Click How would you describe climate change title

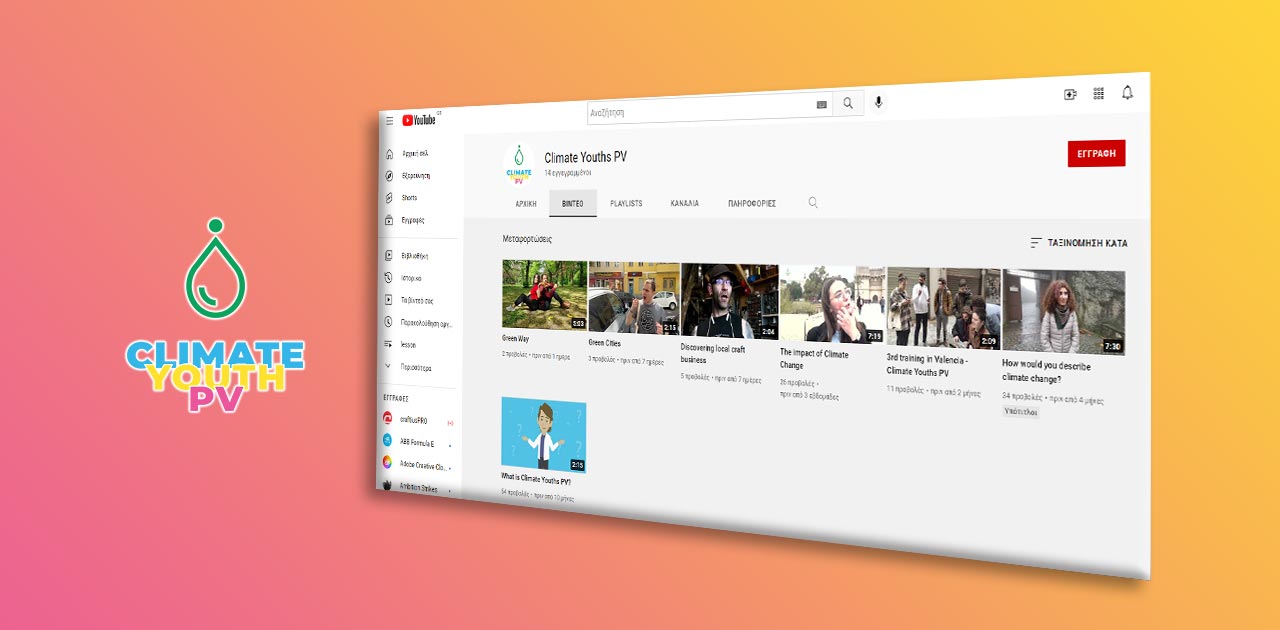pyautogui.click(x=1047, y=373)
